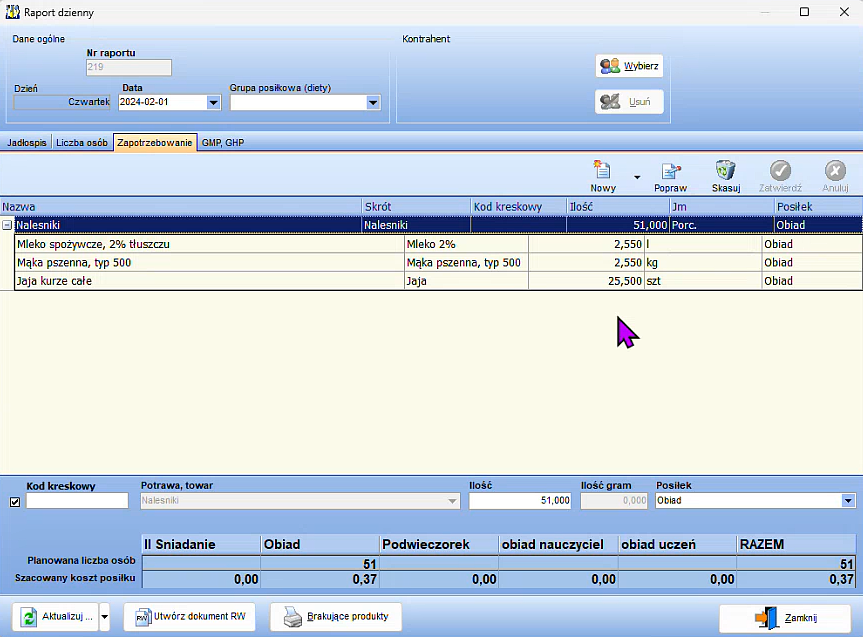Toggle the Kod kreskowy checkbox
The height and width of the screenshot is (637, 863).
(14, 502)
